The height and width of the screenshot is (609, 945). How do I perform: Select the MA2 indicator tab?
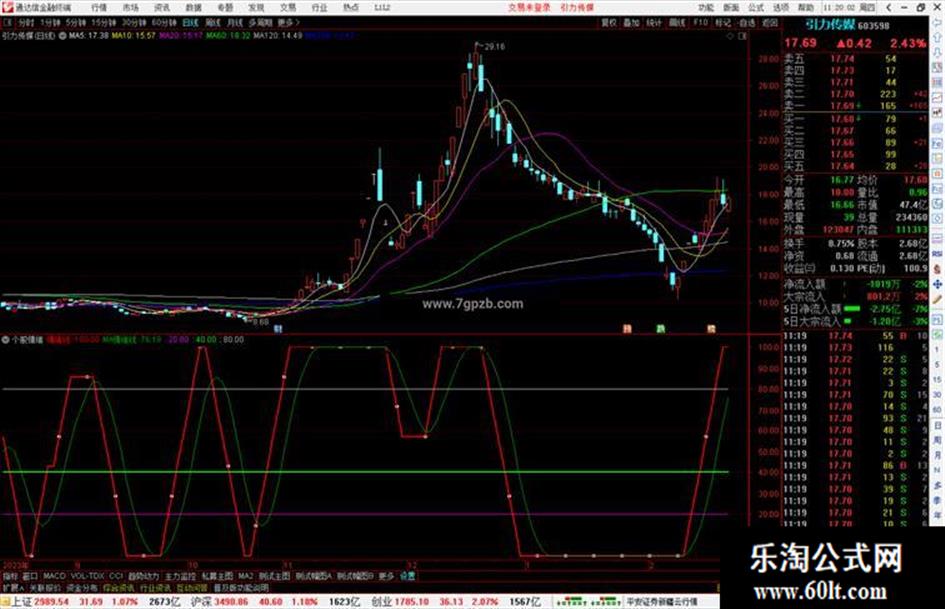coord(245,576)
